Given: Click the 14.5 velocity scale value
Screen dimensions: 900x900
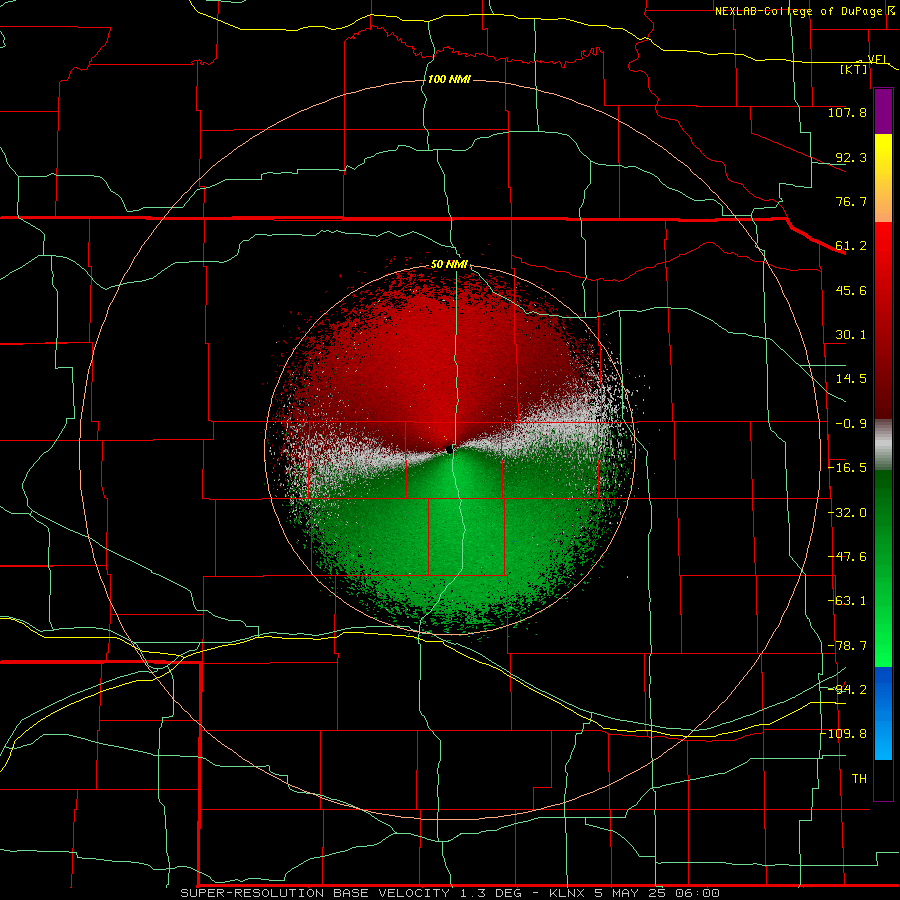Looking at the screenshot, I should tap(851, 379).
